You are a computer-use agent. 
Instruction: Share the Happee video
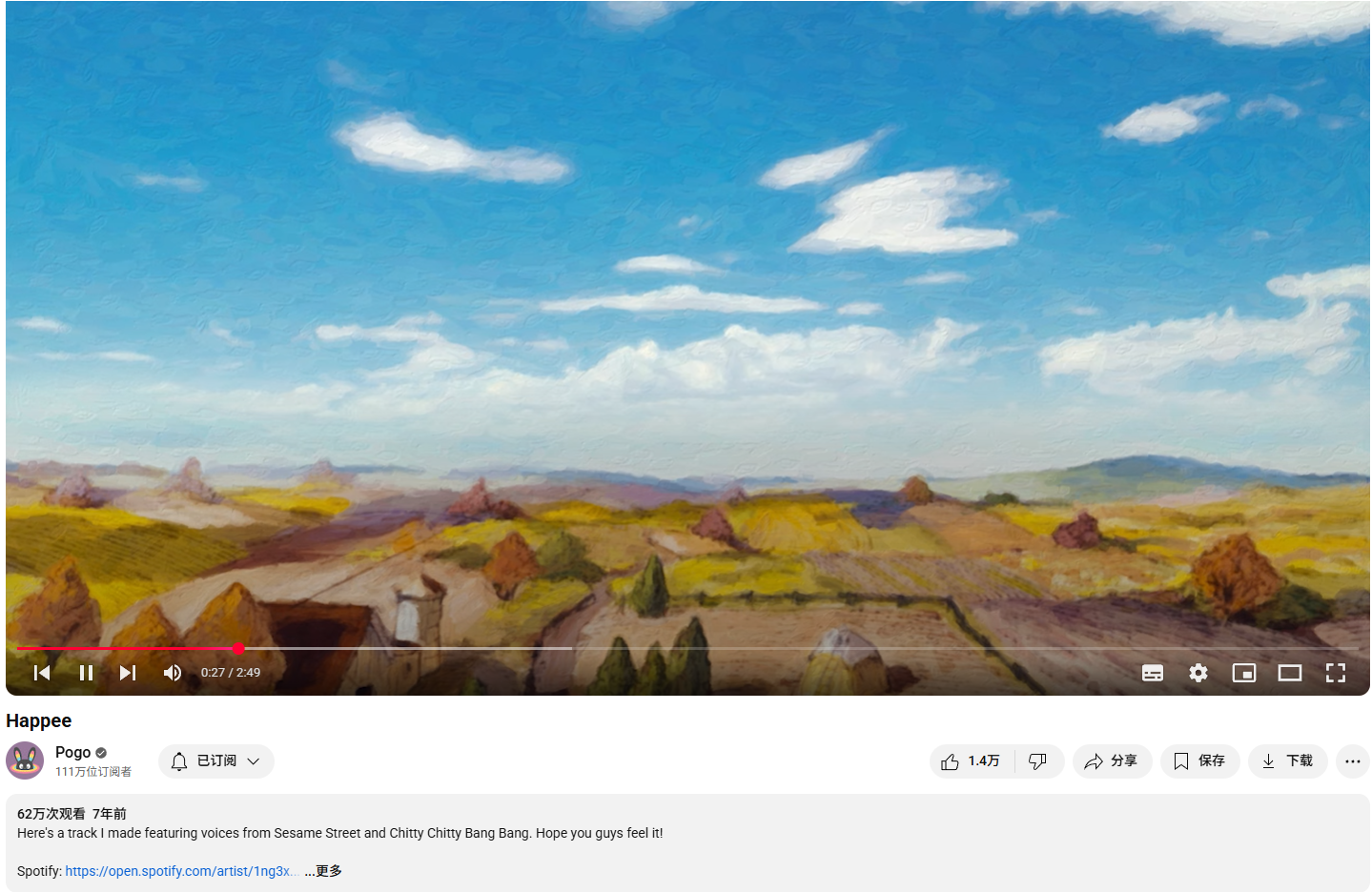(1112, 761)
